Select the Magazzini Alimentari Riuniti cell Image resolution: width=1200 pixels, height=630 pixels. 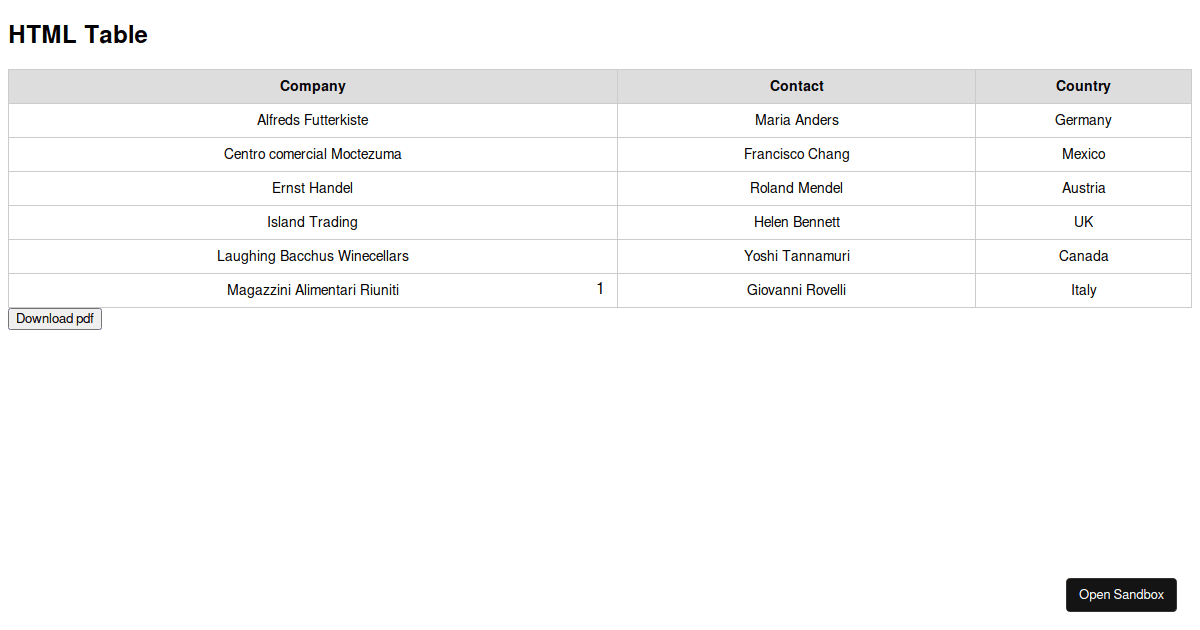(x=313, y=291)
